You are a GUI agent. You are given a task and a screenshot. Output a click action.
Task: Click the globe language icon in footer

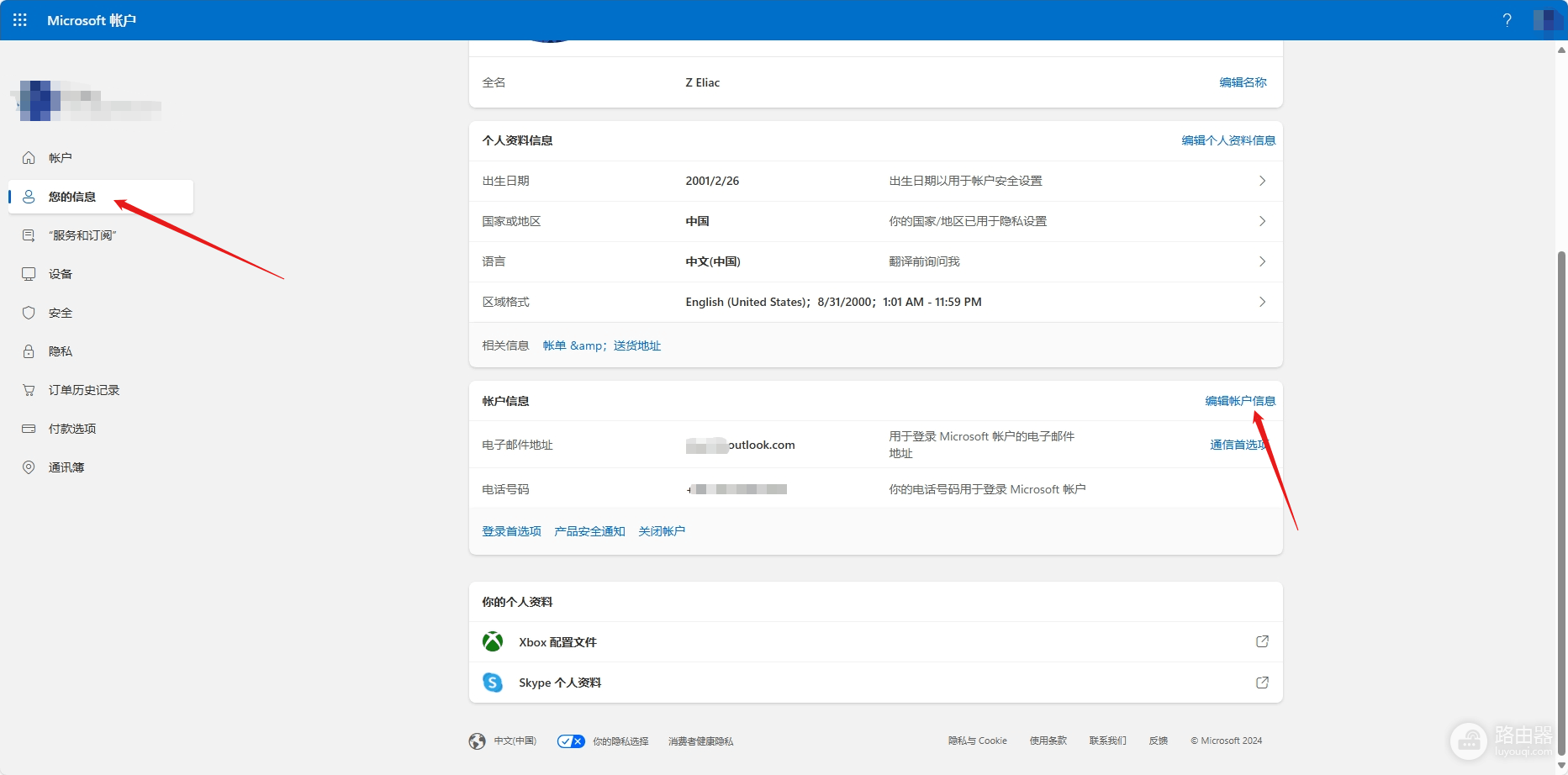(x=477, y=741)
